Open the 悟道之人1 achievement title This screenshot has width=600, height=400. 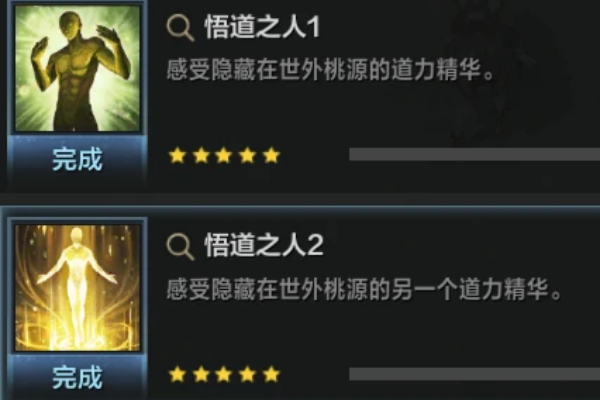(262, 28)
